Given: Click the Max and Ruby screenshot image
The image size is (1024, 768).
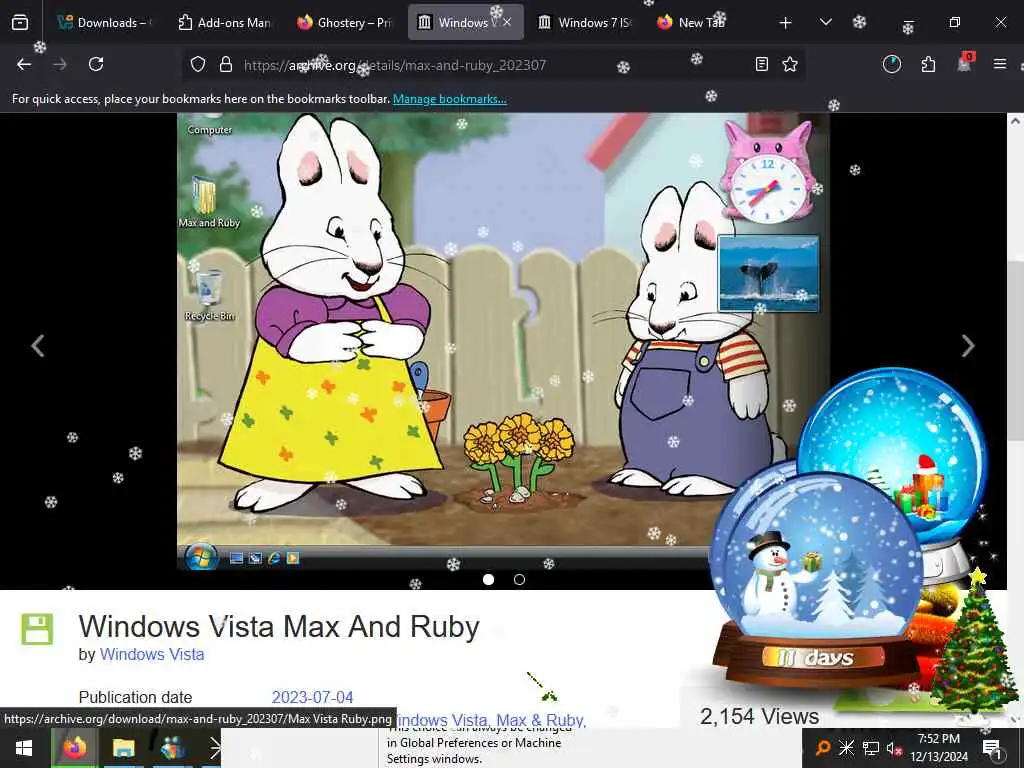Looking at the screenshot, I should [x=503, y=341].
